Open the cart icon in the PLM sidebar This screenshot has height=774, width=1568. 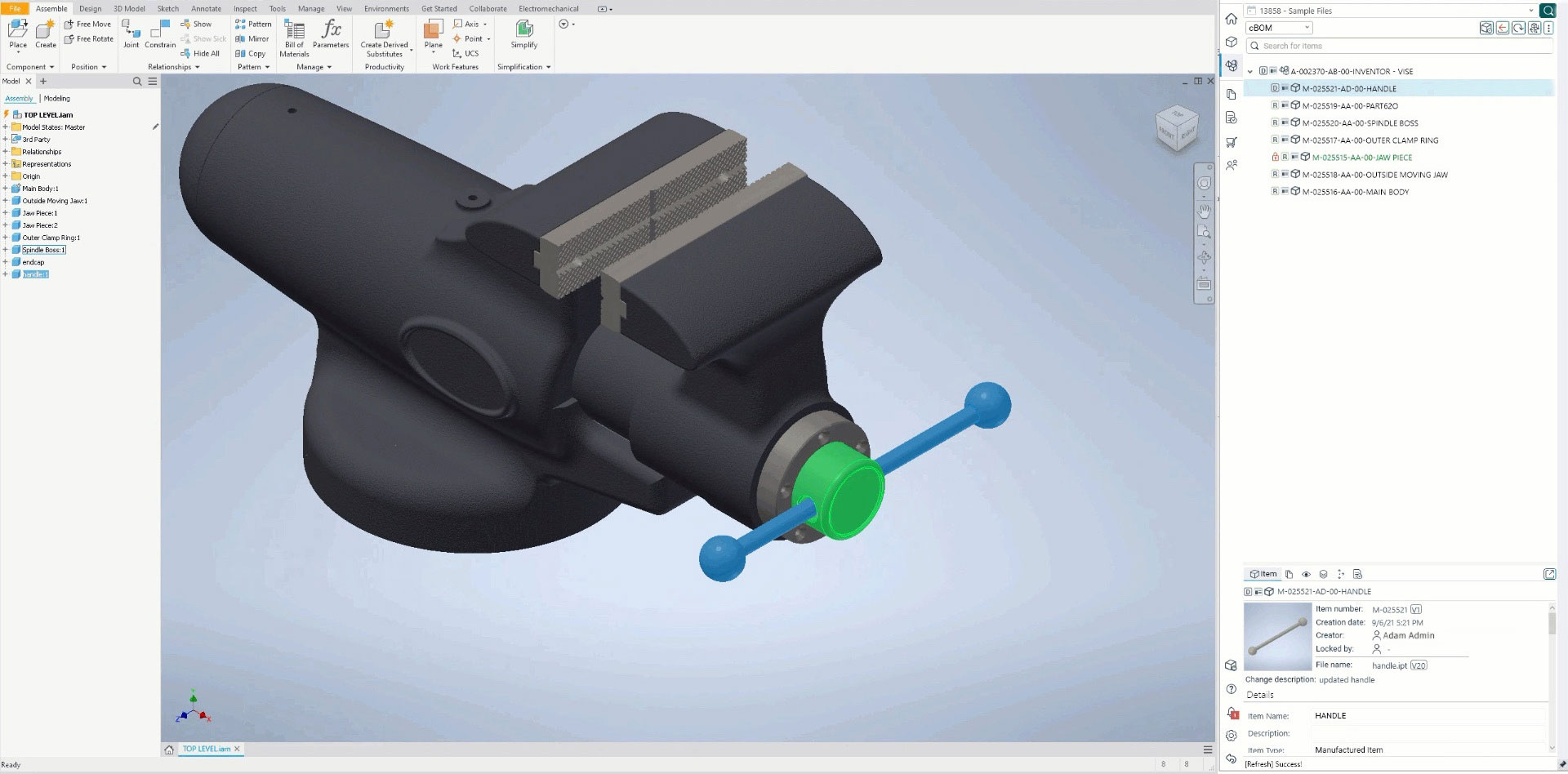tap(1232, 143)
